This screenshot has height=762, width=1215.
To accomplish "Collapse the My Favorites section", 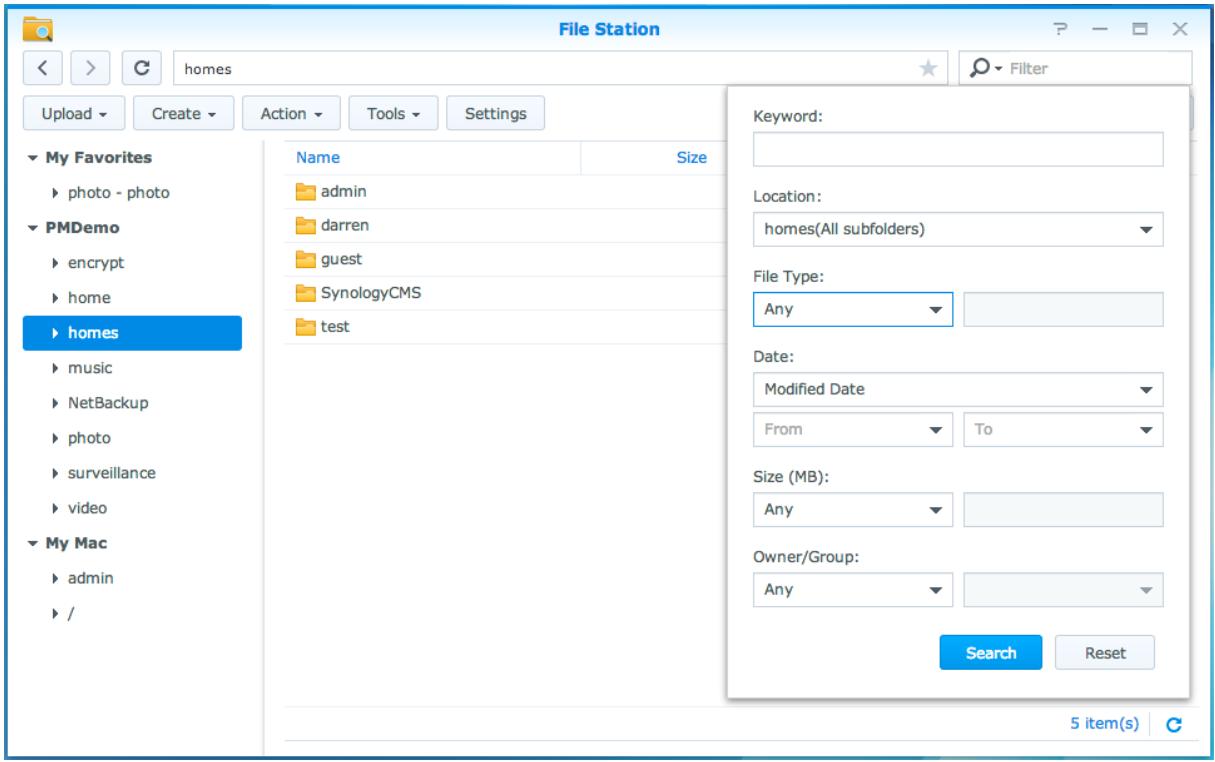I will coord(31,158).
